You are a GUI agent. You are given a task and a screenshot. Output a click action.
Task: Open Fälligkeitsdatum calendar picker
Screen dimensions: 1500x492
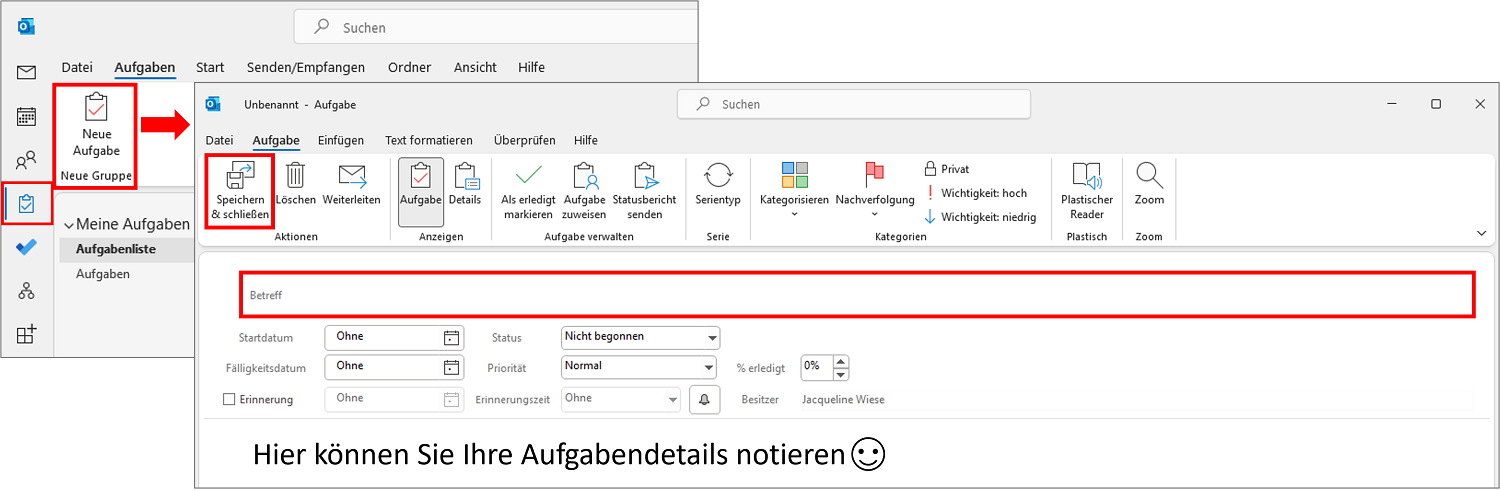tap(452, 367)
